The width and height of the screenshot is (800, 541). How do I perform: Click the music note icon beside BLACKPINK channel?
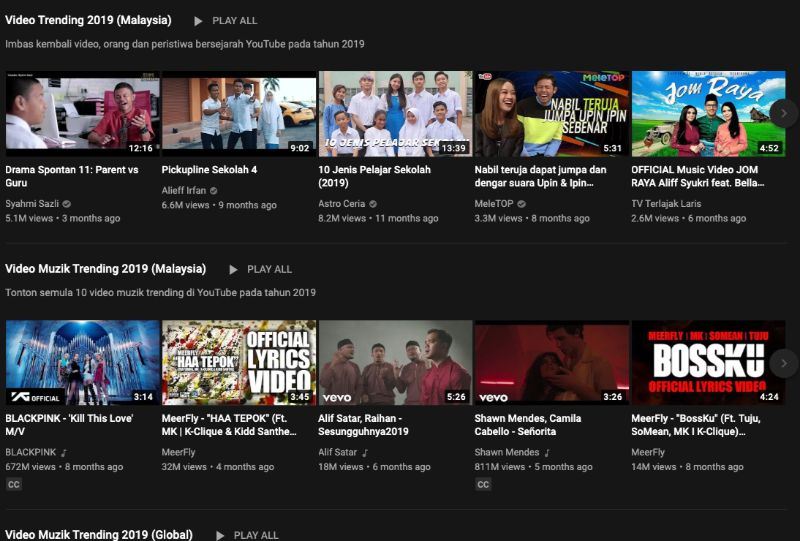(64, 452)
